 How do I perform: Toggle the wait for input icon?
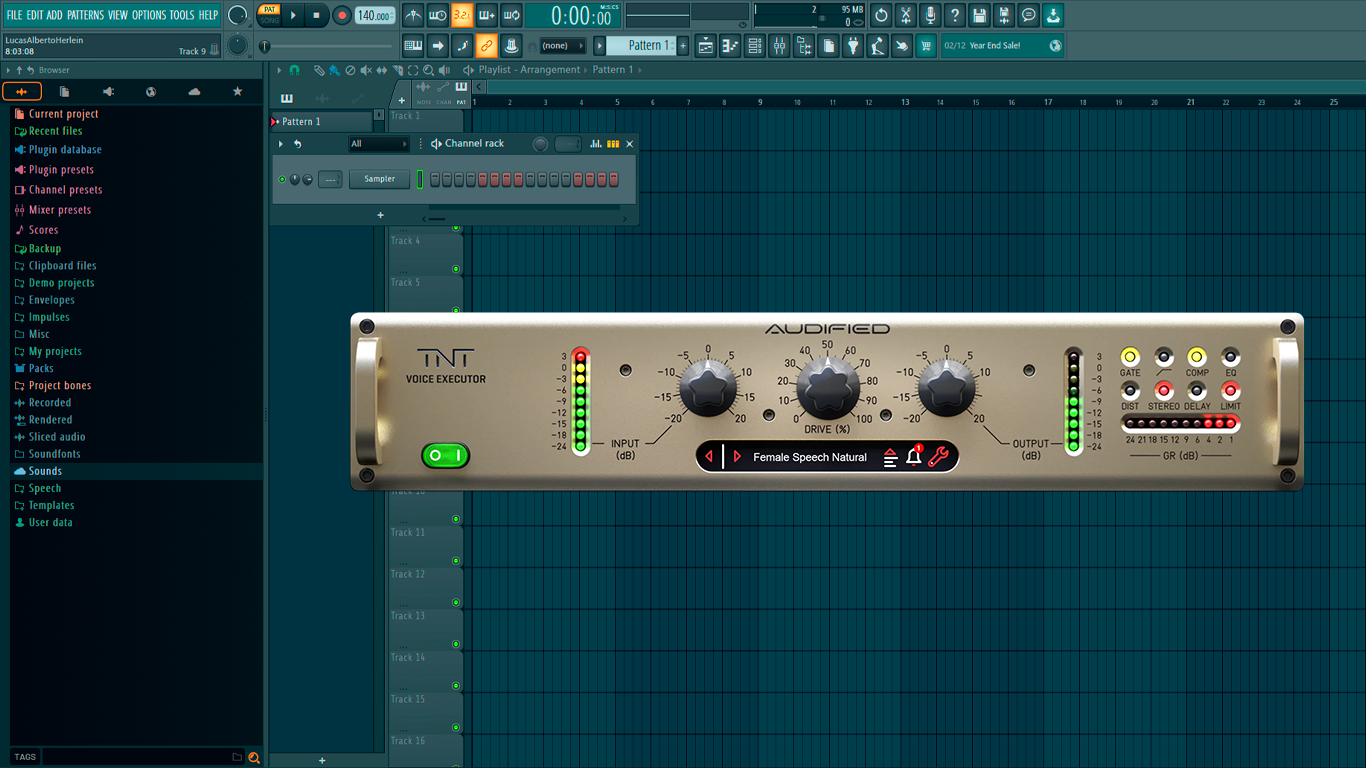(x=438, y=15)
